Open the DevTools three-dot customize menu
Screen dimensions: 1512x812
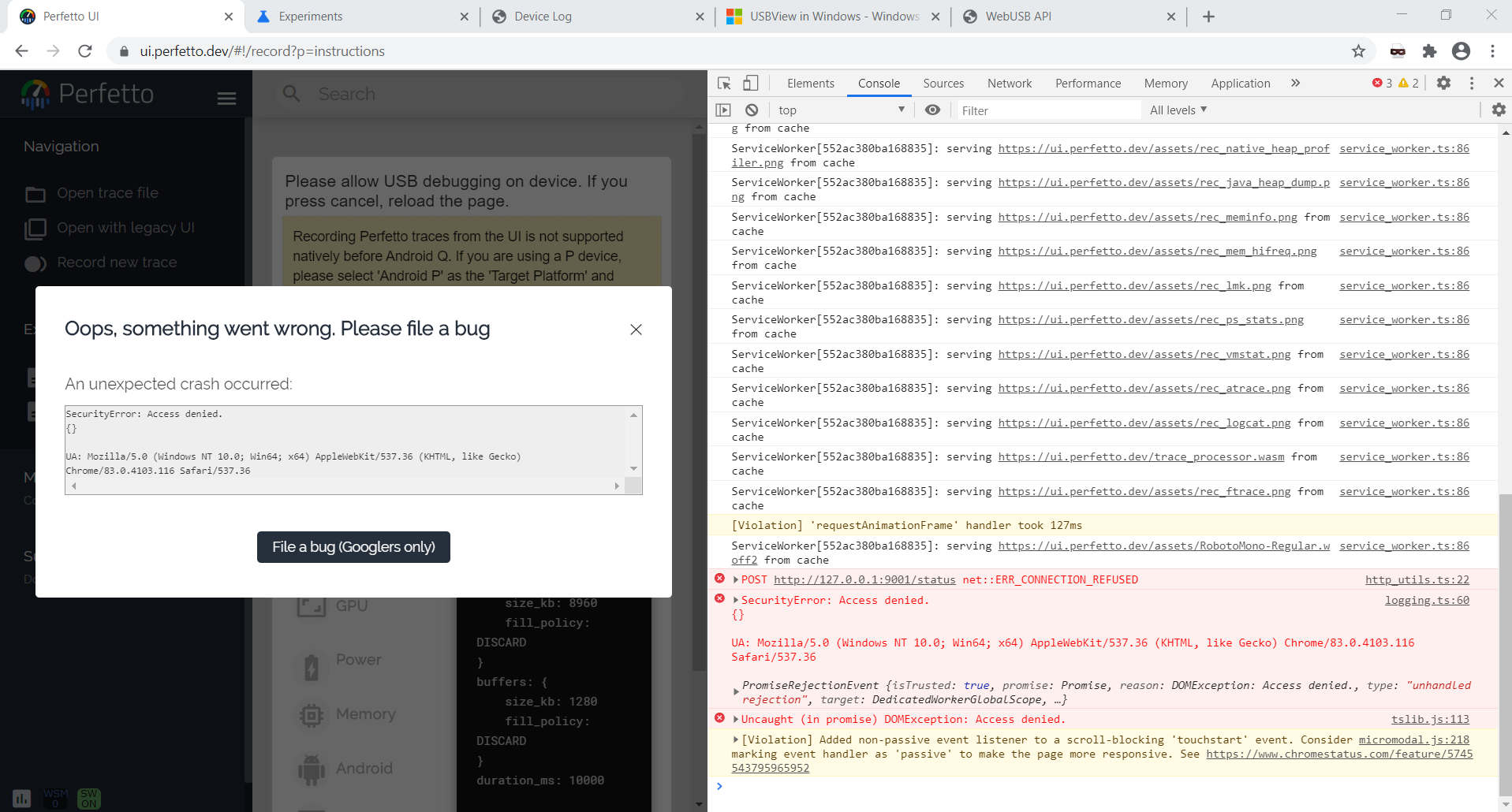pyautogui.click(x=1472, y=83)
